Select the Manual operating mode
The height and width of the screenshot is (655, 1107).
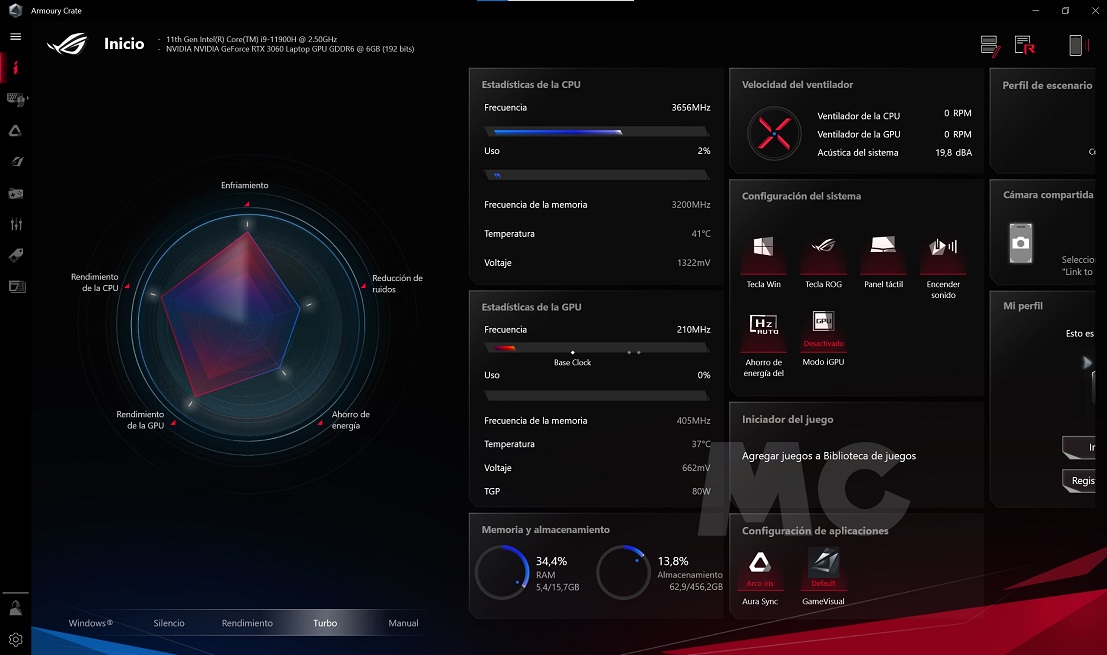[x=403, y=623]
